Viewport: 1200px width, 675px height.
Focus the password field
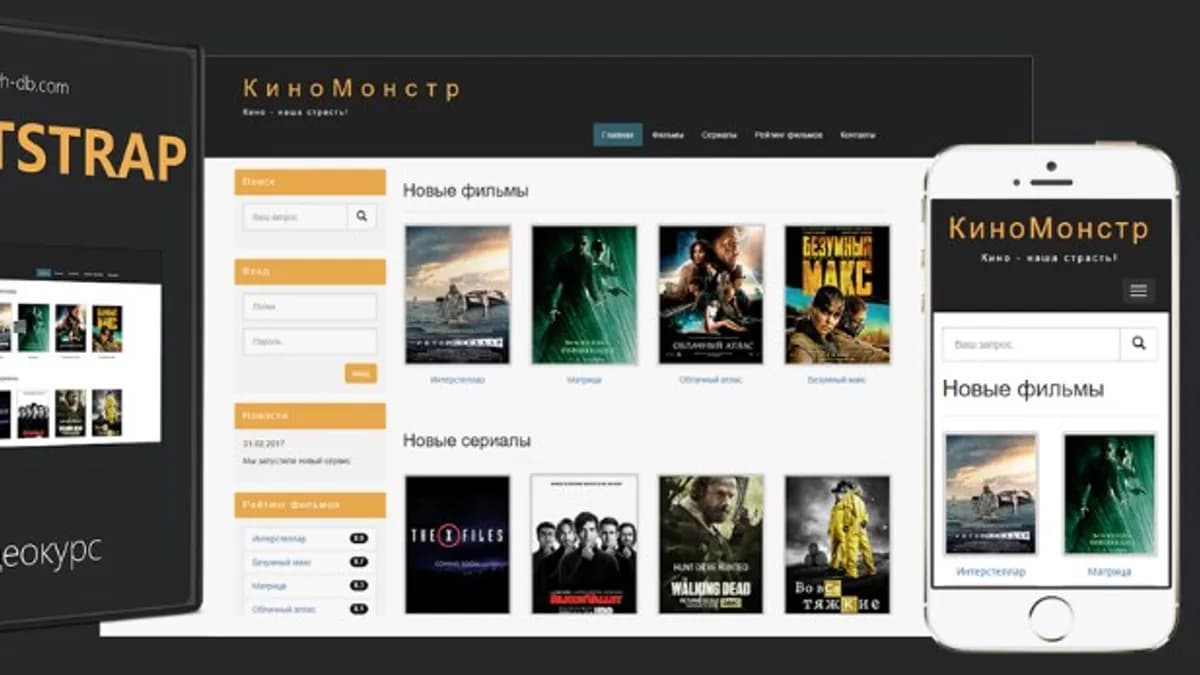pos(310,341)
